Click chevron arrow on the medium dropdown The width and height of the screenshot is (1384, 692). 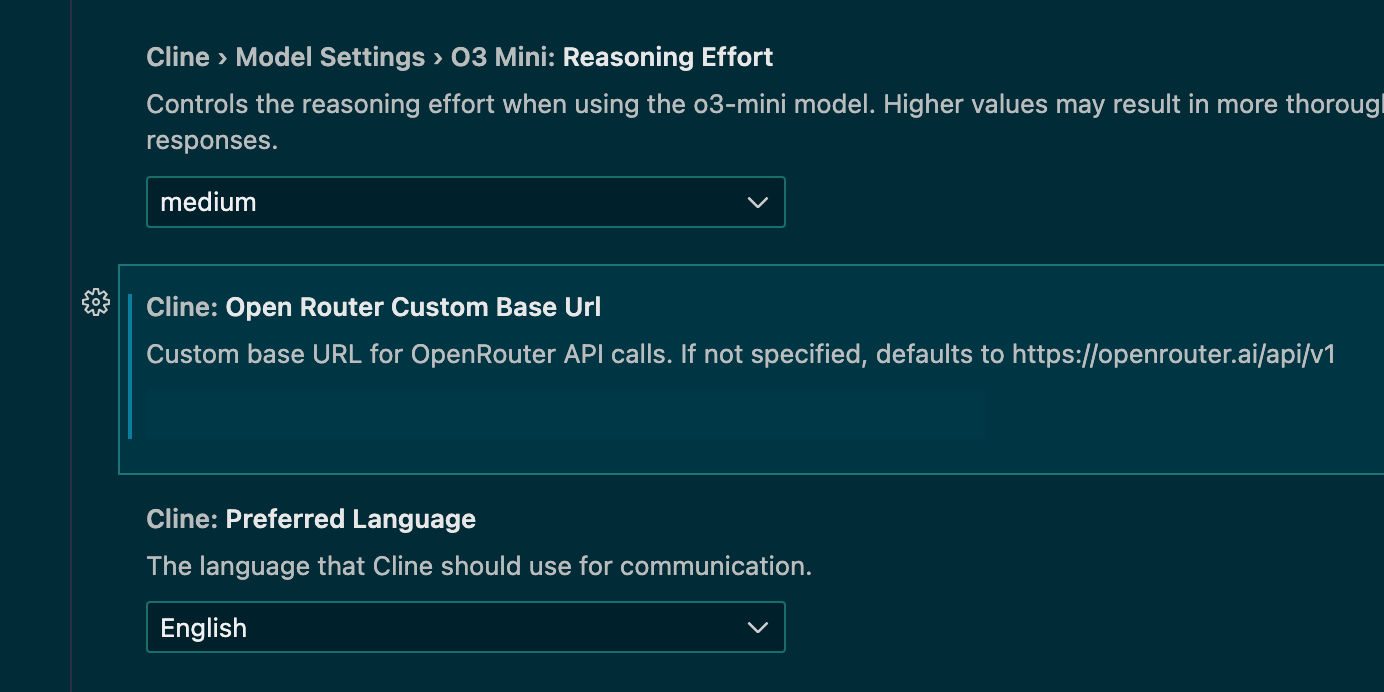pos(757,203)
